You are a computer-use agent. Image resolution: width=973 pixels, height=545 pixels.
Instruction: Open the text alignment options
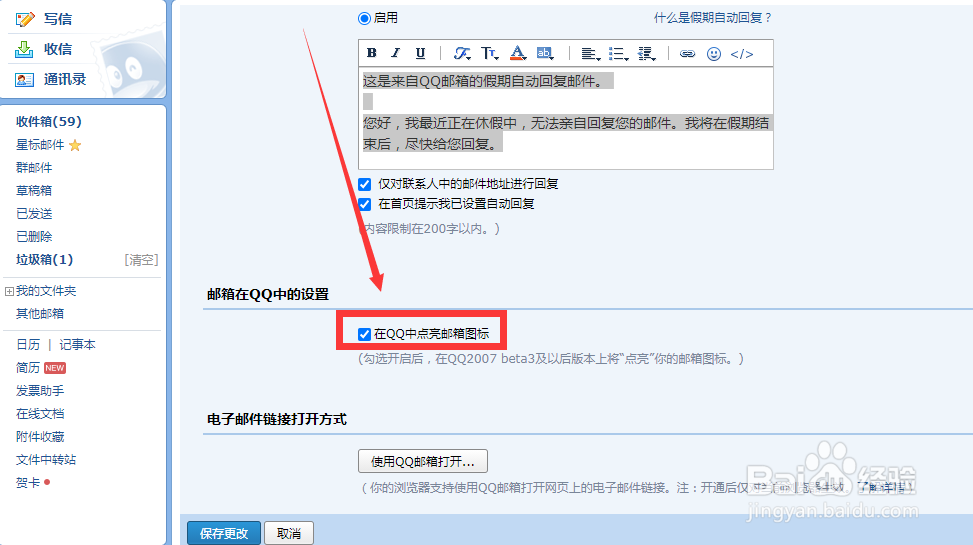(x=590, y=54)
